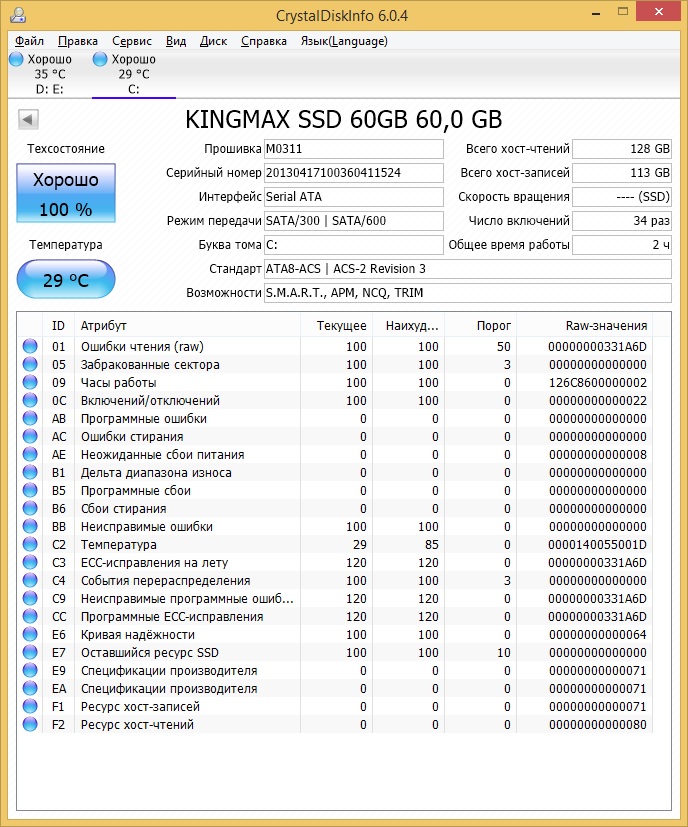The image size is (688, 827).
Task: Open the Язык(Language) menu
Action: tap(344, 41)
